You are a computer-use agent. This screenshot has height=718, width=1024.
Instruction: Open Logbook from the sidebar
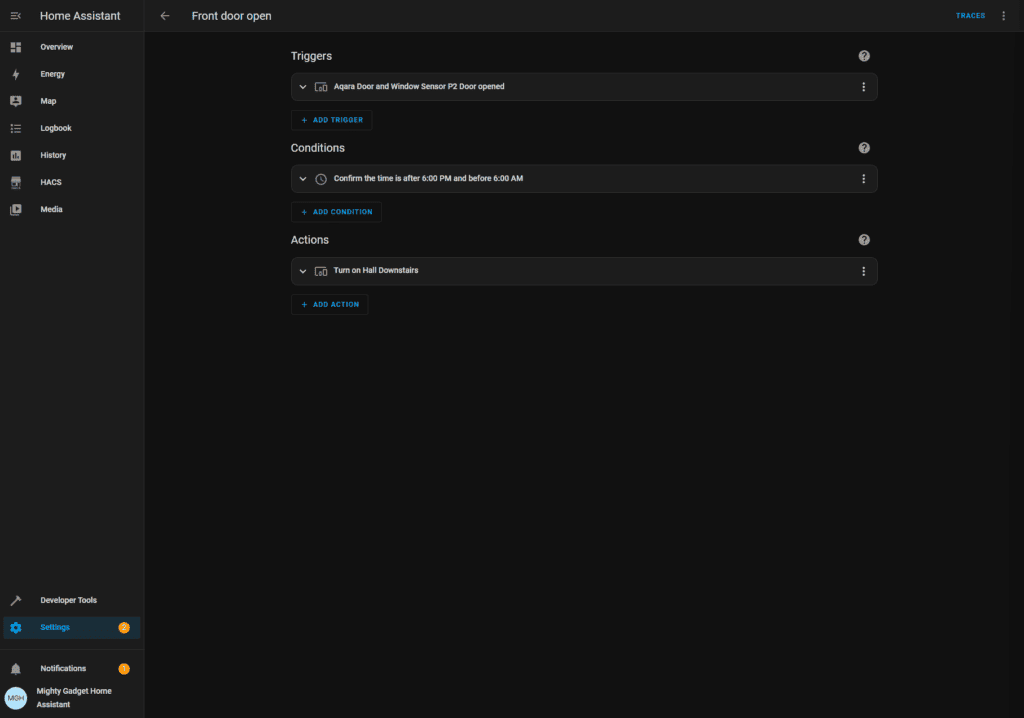pos(55,128)
